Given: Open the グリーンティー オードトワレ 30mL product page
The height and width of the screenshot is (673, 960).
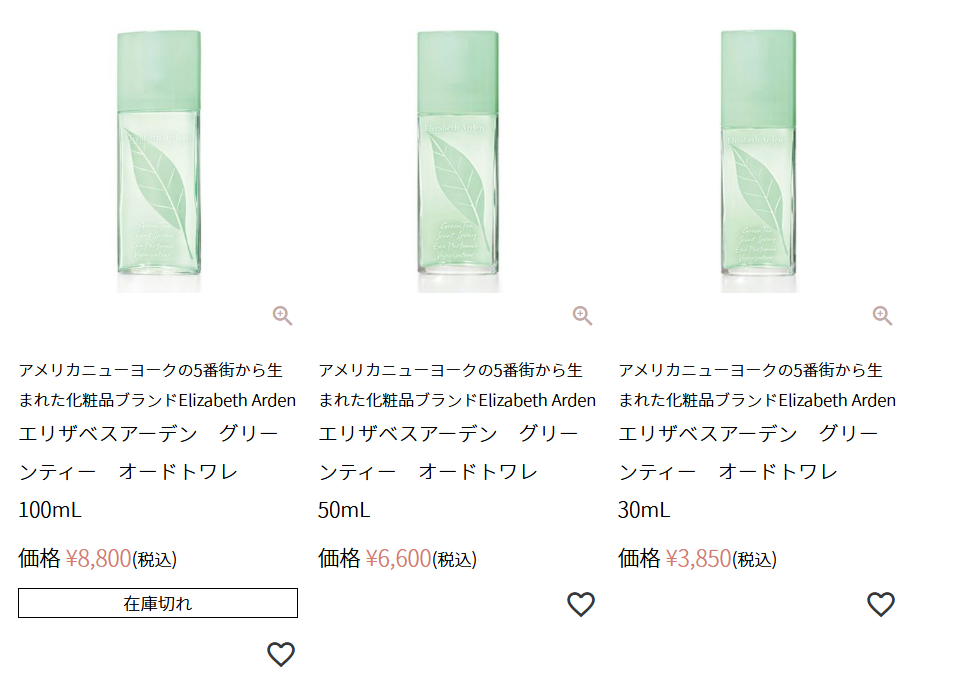Looking at the screenshot, I should coord(748,471).
